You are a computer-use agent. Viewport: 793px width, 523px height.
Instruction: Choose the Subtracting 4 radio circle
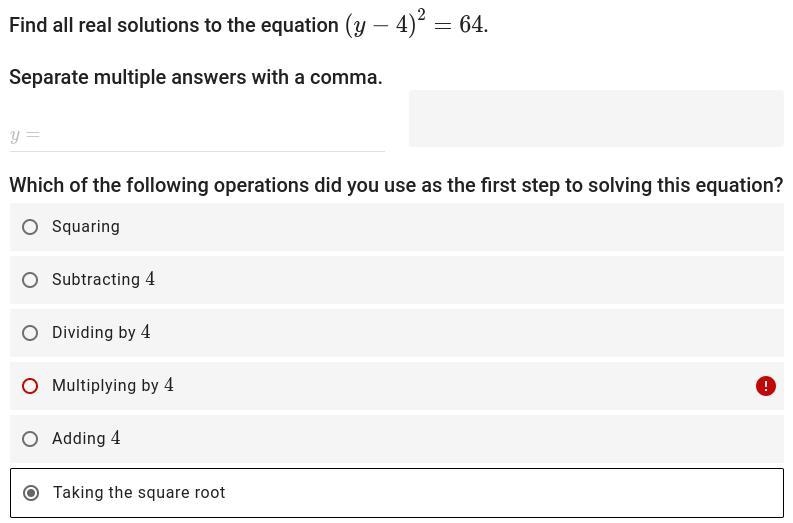(30, 280)
